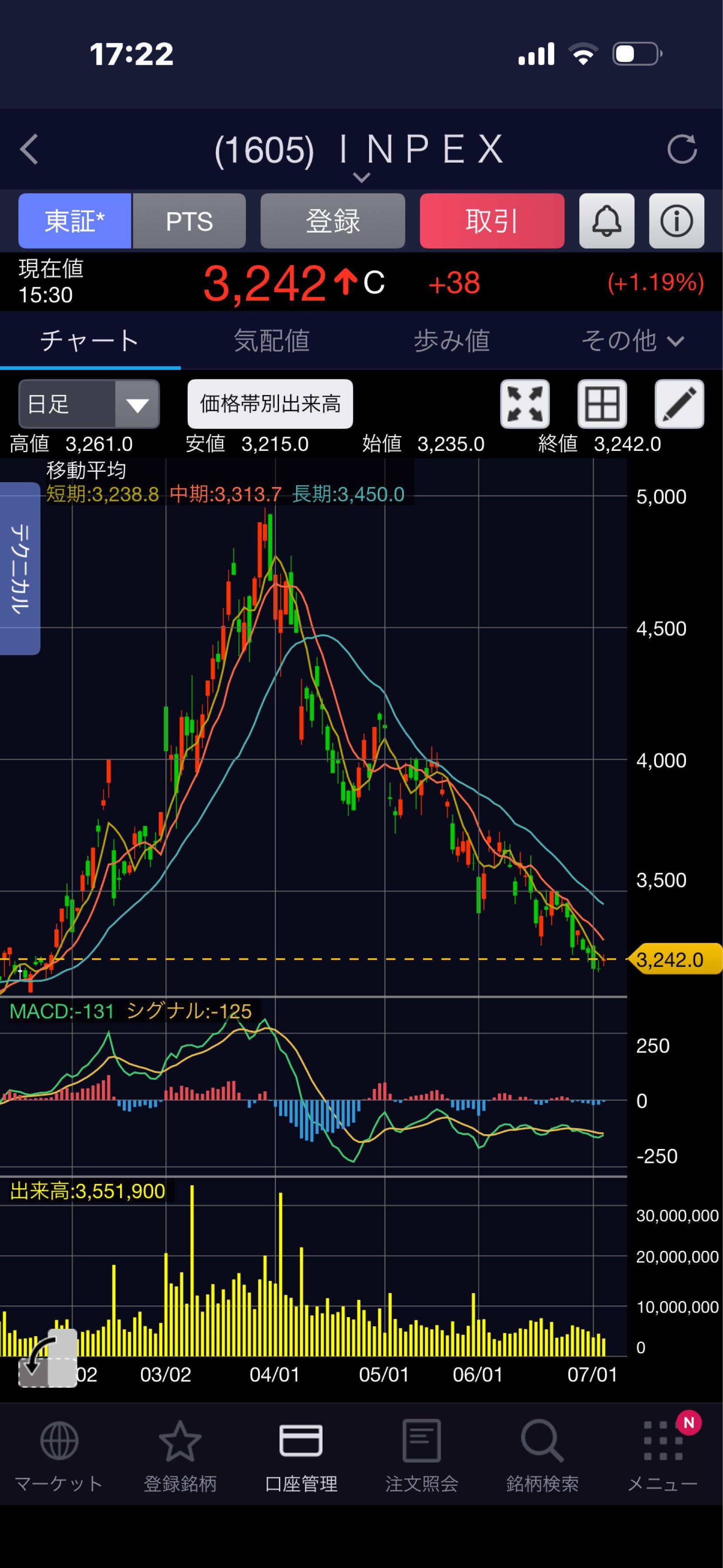
Task: Open the price alert bell icon
Action: (606, 220)
